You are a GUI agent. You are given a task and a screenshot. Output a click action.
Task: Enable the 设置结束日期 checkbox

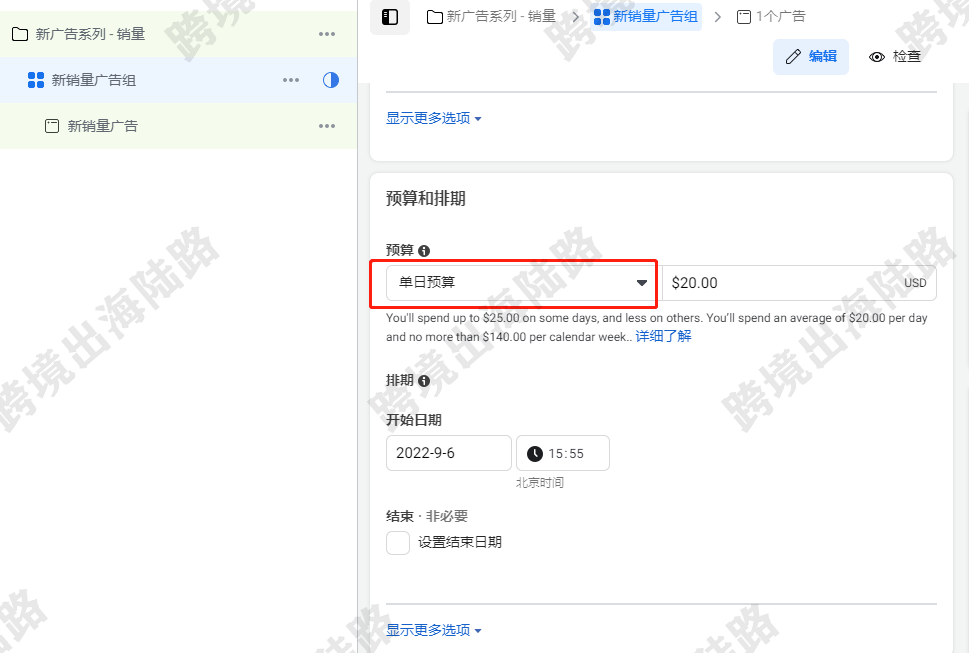(398, 543)
